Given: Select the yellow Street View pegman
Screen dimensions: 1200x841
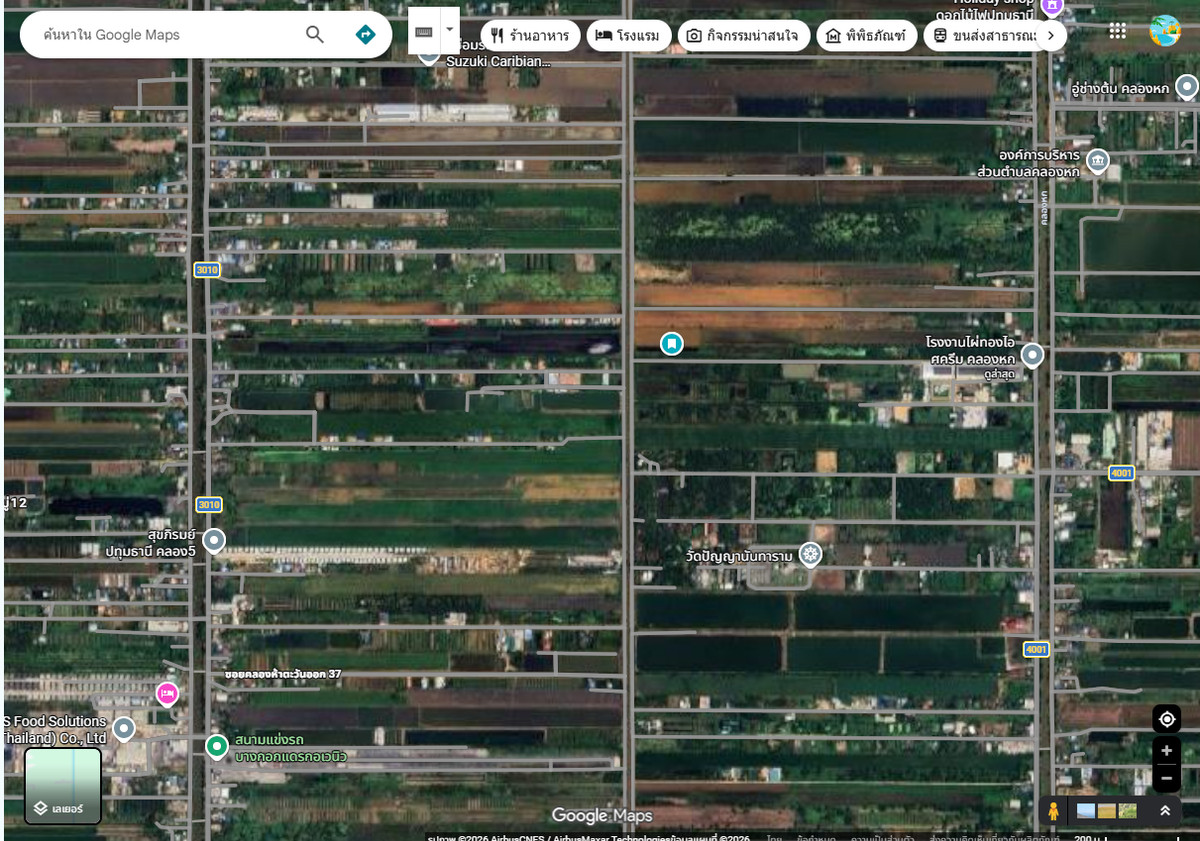Looking at the screenshot, I should pyautogui.click(x=1053, y=810).
